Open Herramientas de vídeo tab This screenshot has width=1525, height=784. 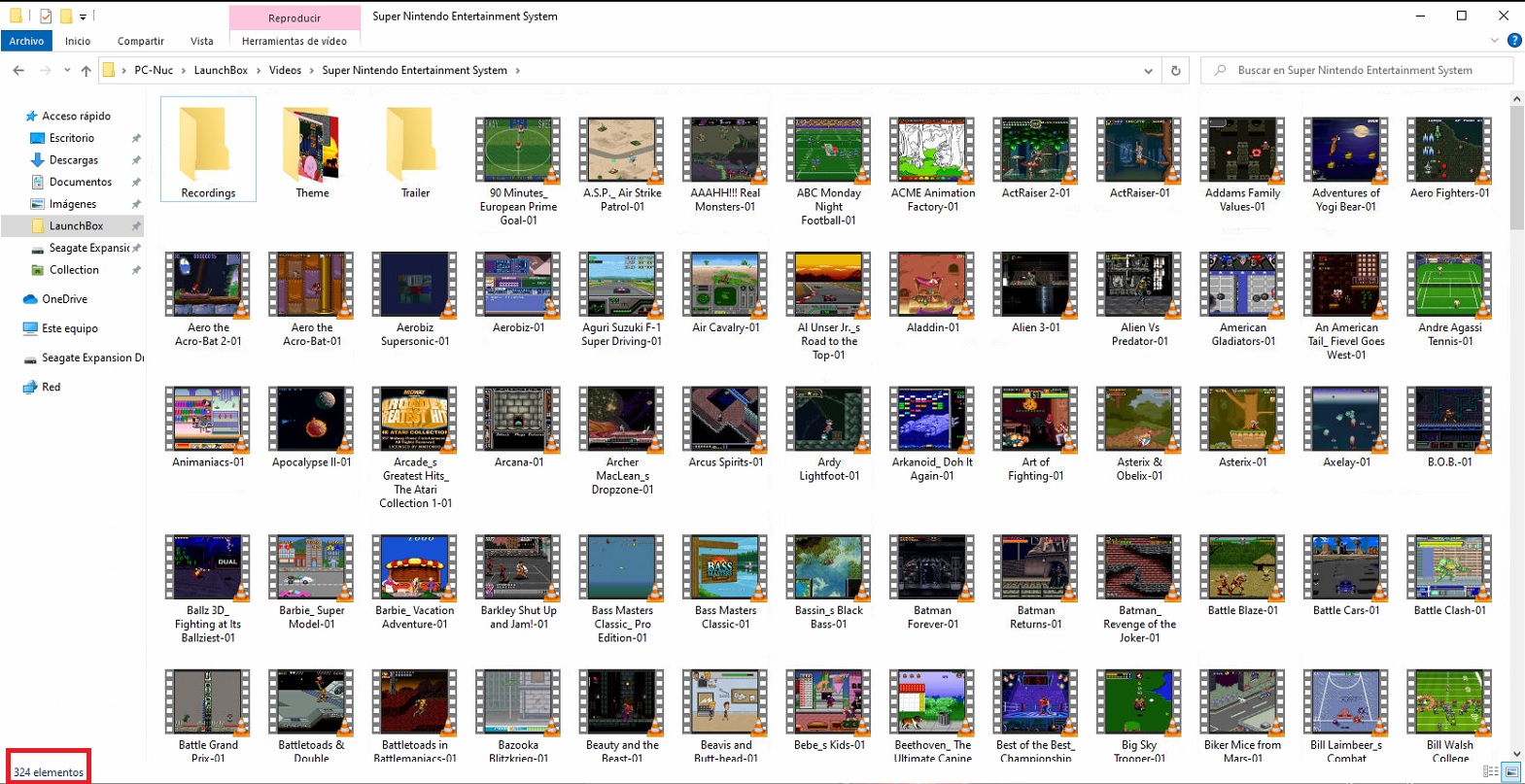(x=295, y=41)
